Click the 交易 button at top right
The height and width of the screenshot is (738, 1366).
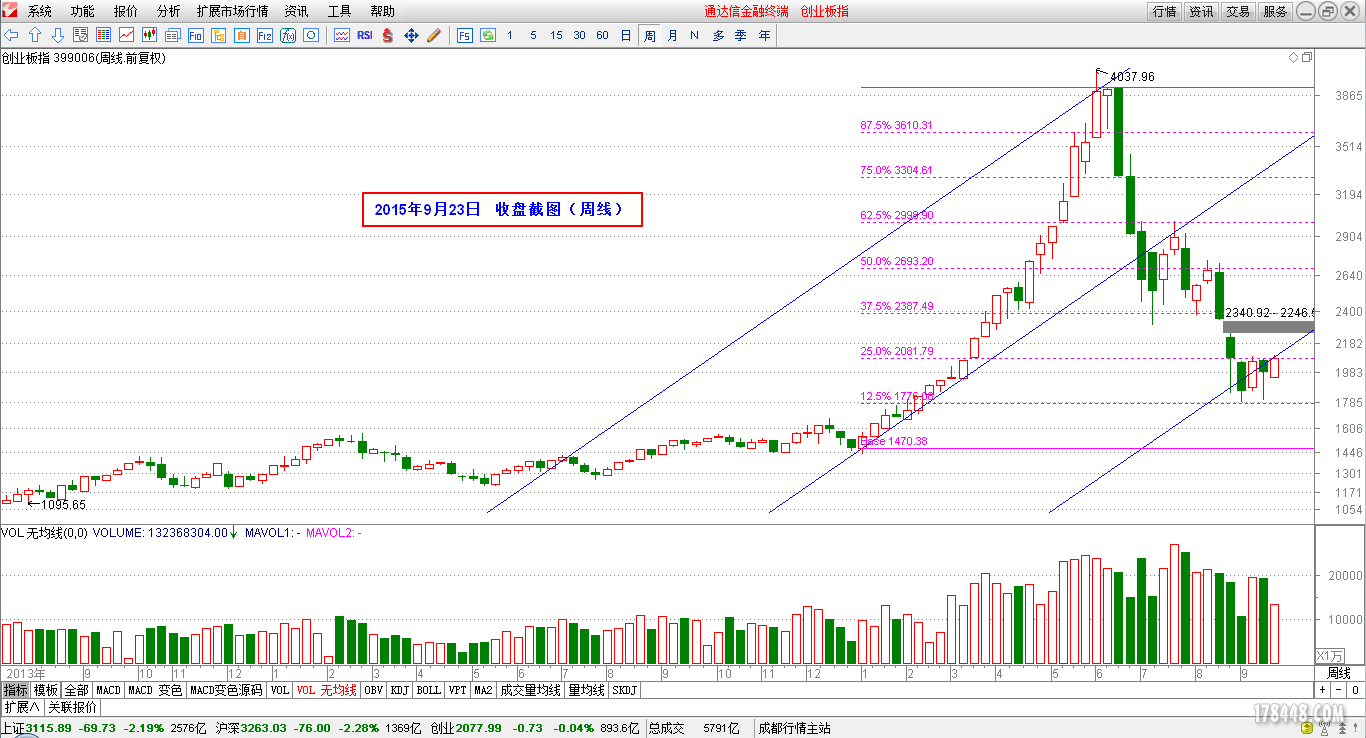coord(1238,11)
